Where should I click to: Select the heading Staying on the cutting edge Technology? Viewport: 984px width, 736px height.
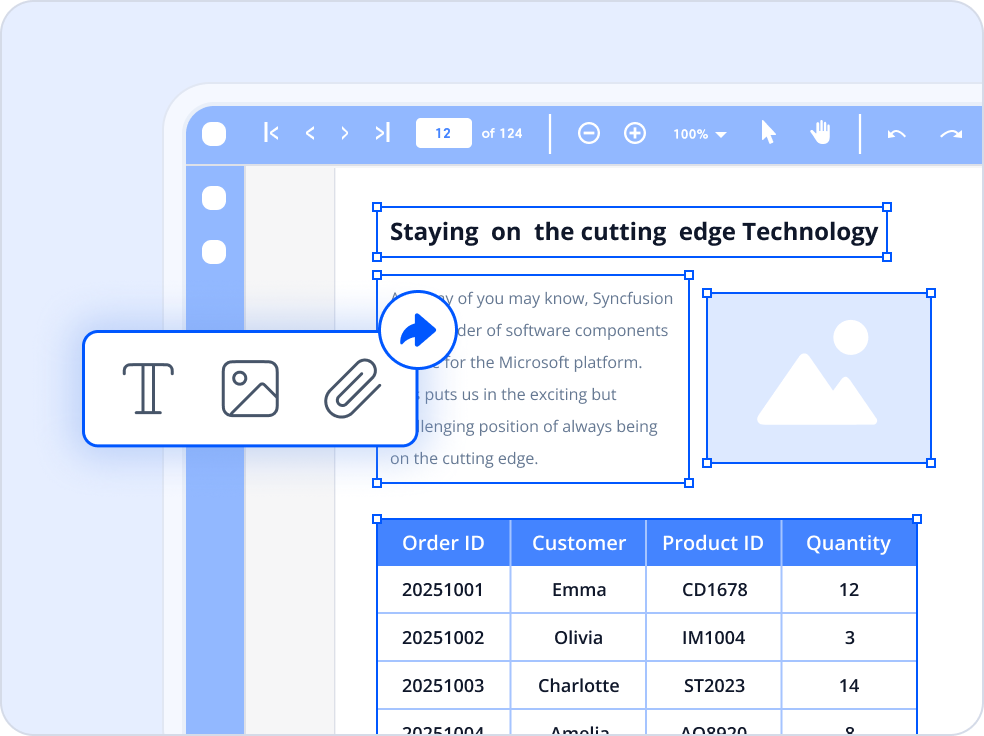634,232
